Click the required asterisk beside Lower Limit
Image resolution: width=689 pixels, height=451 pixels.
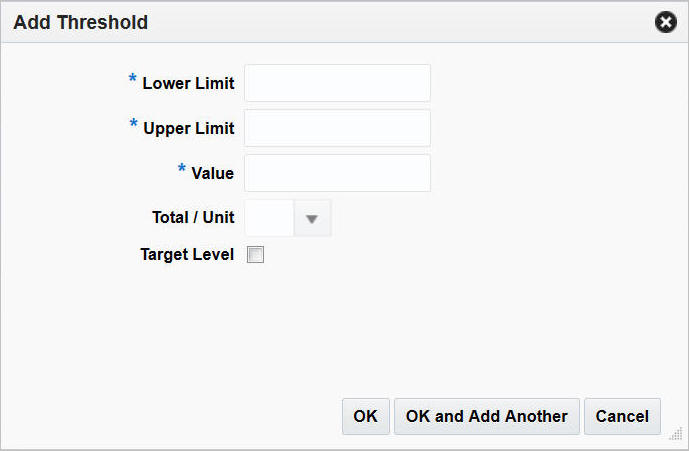coord(133,80)
